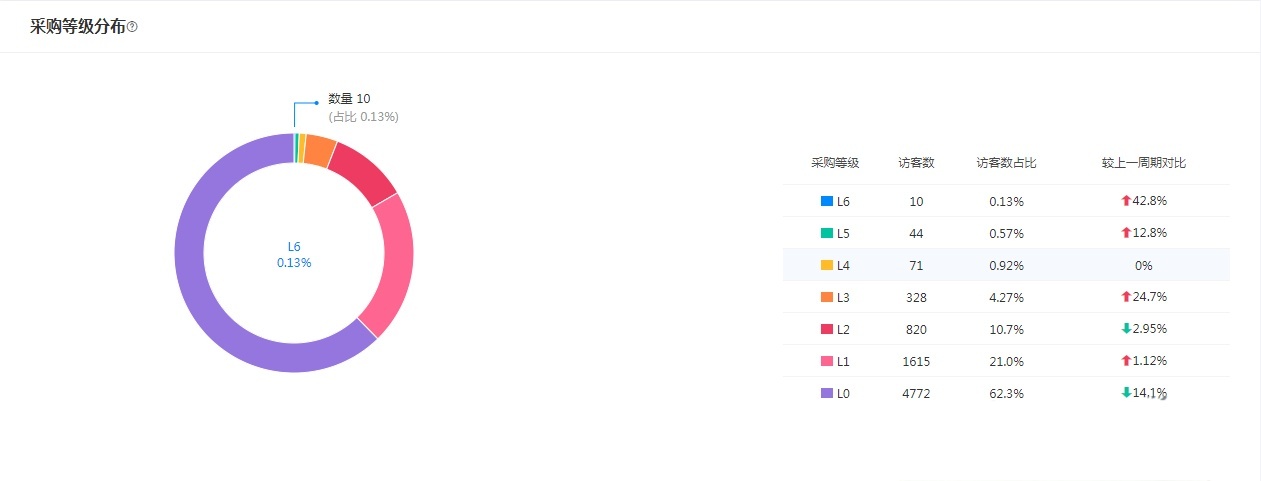The image size is (1261, 481).
Task: Click the L6 0.13% label in donut center
Action: (x=294, y=254)
